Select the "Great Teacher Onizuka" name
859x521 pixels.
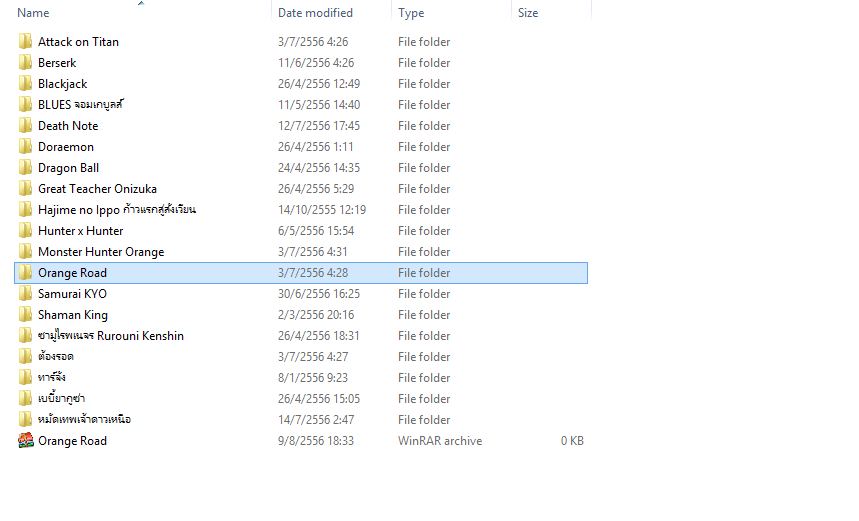pyautogui.click(x=98, y=188)
